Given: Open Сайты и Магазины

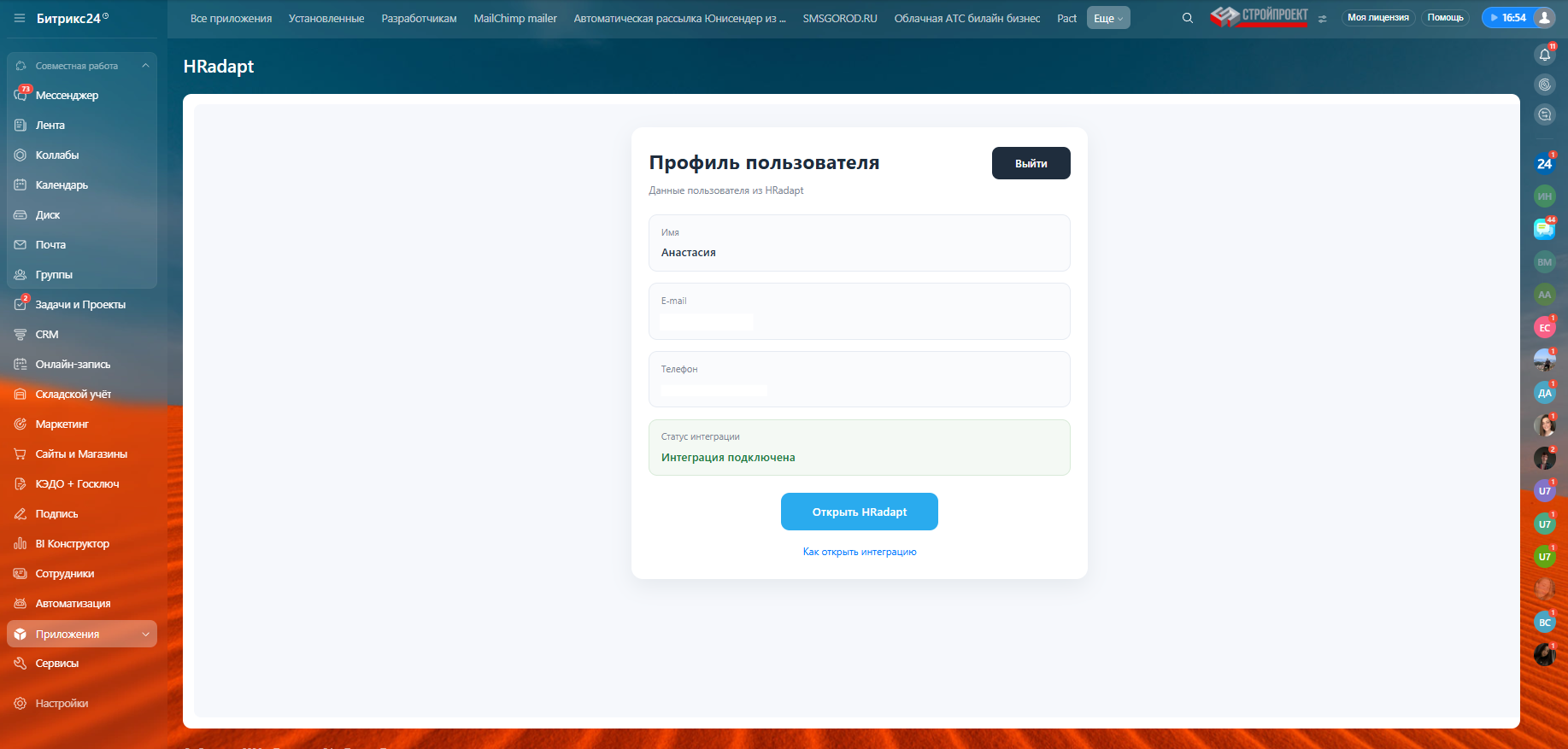Looking at the screenshot, I should (x=82, y=453).
